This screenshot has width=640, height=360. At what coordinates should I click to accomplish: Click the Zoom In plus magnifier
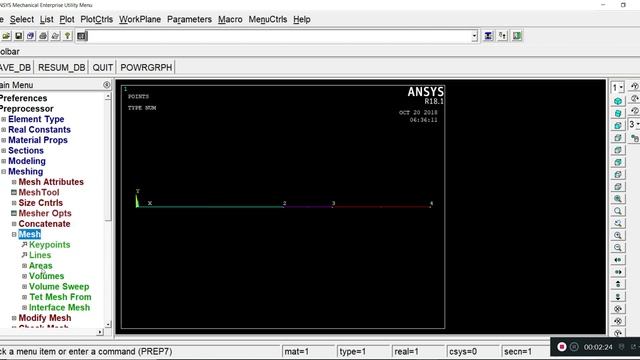(618, 236)
